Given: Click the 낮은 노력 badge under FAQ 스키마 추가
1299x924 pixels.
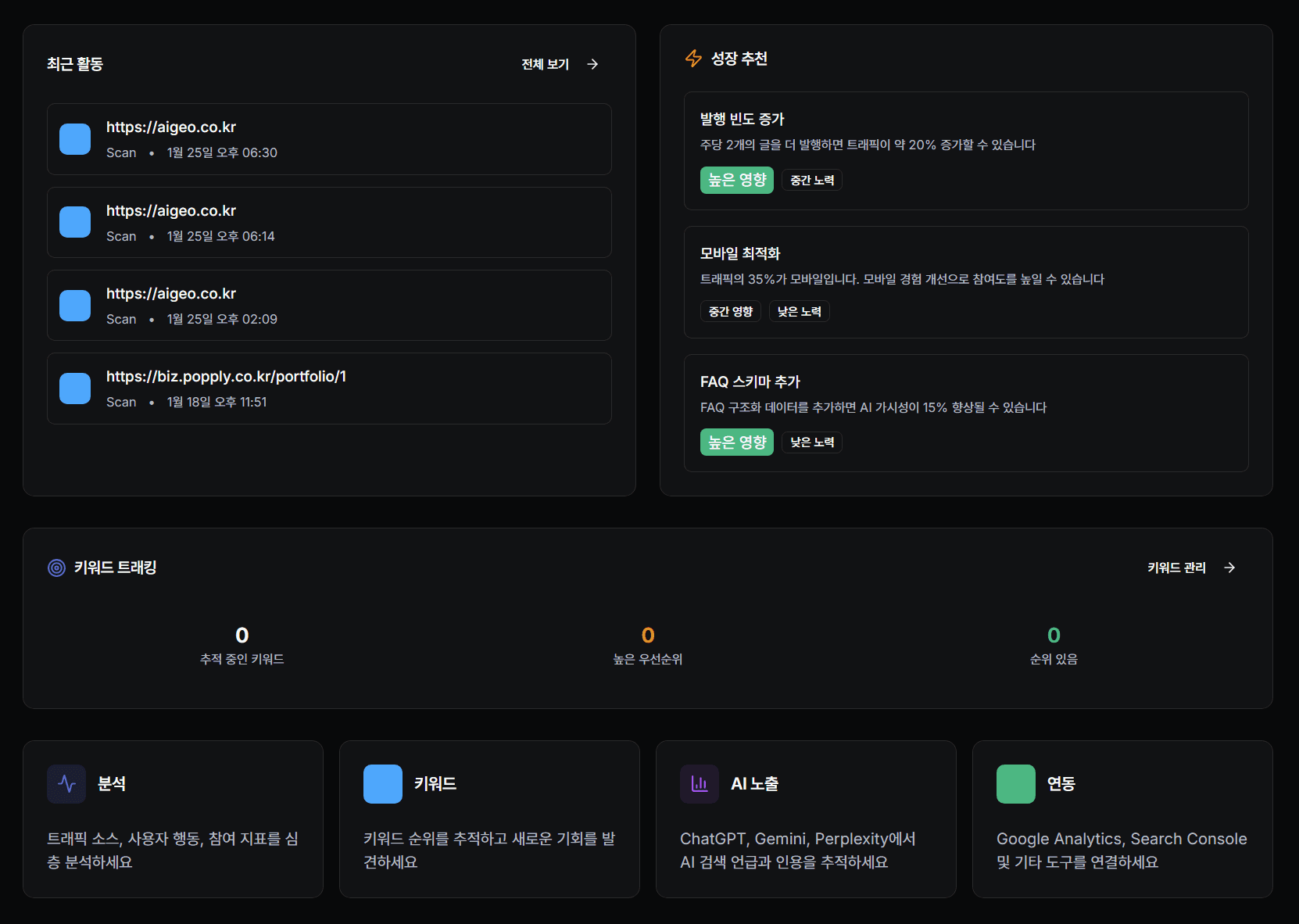Looking at the screenshot, I should coord(811,442).
